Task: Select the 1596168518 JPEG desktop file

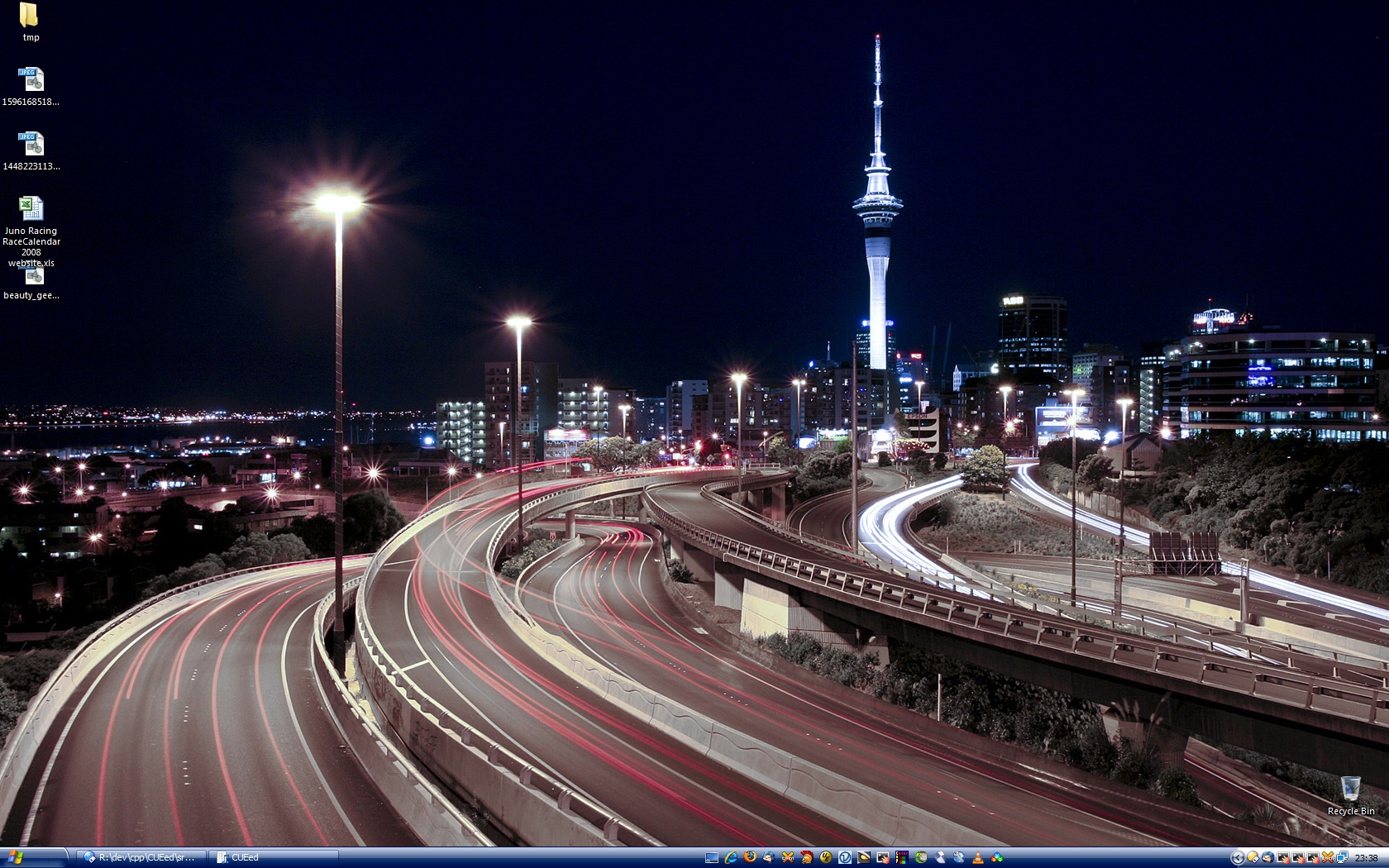Action: pyautogui.click(x=31, y=87)
